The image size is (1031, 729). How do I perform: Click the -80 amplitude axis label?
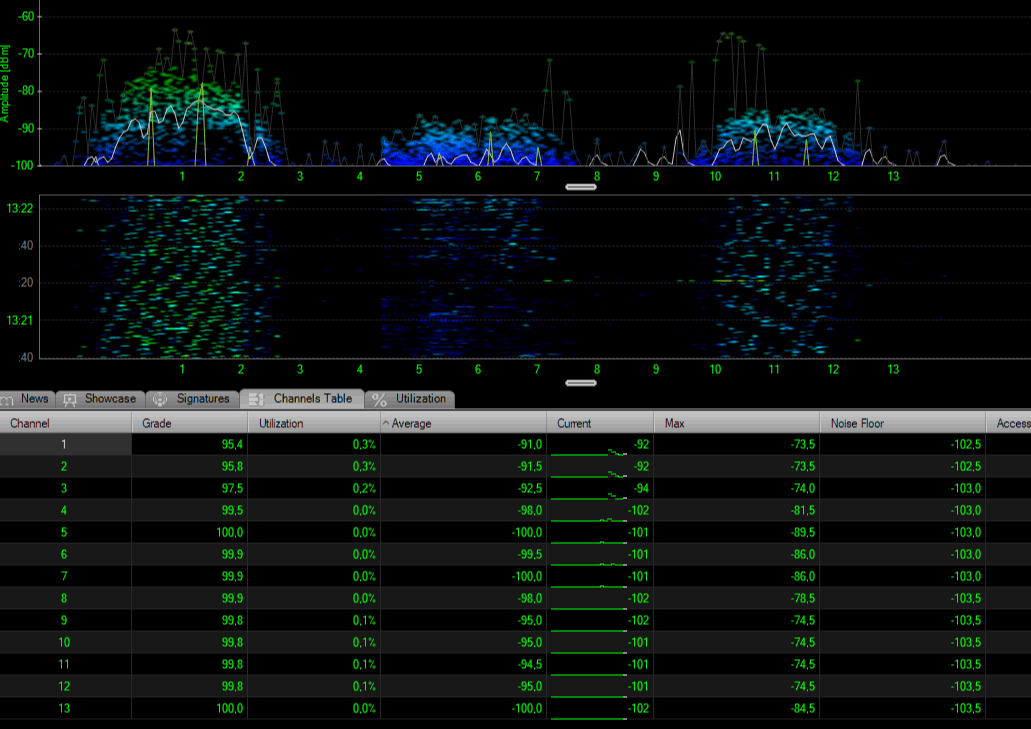tap(26, 91)
